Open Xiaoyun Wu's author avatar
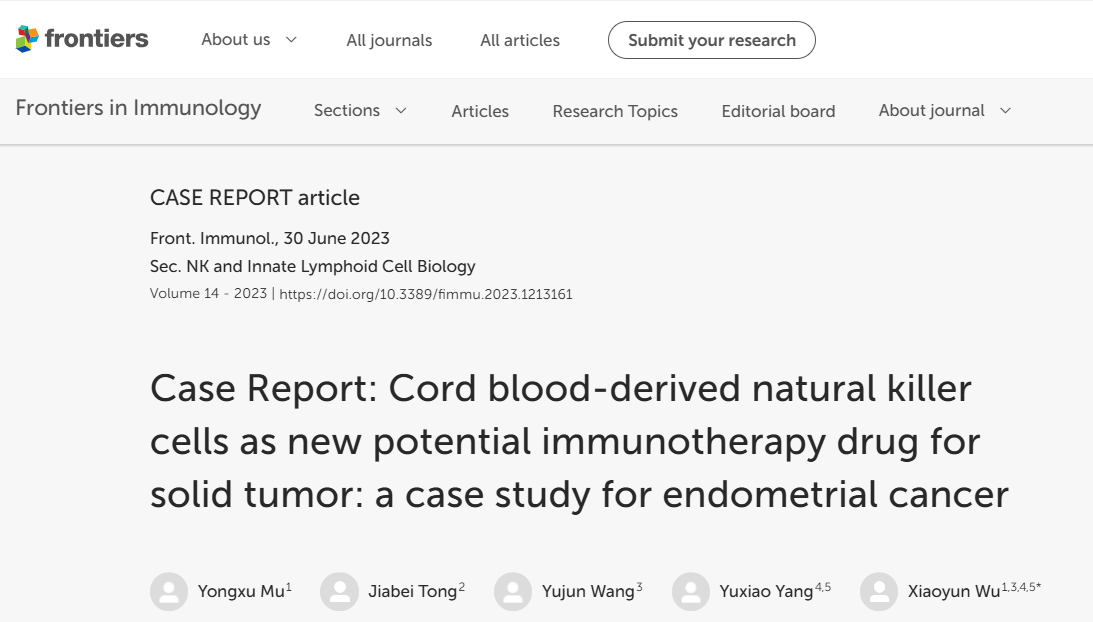 [879, 591]
